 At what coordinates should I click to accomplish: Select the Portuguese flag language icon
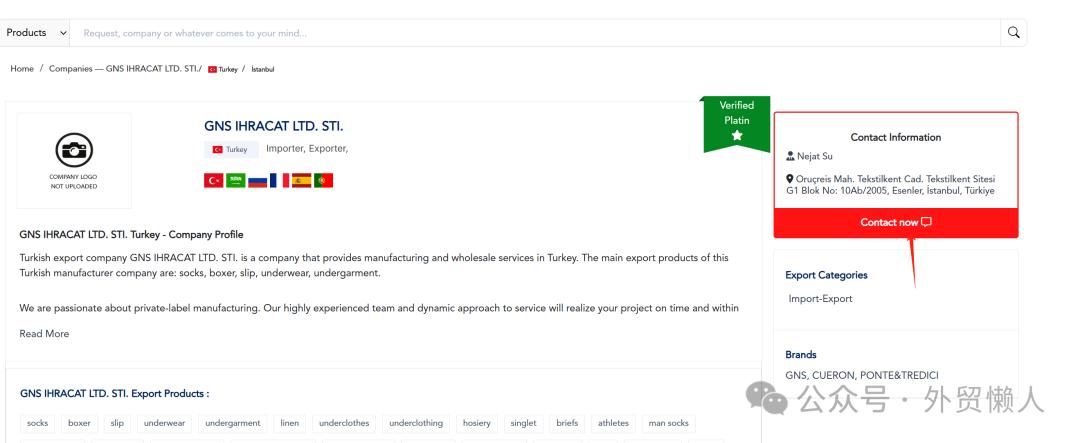pyautogui.click(x=324, y=181)
